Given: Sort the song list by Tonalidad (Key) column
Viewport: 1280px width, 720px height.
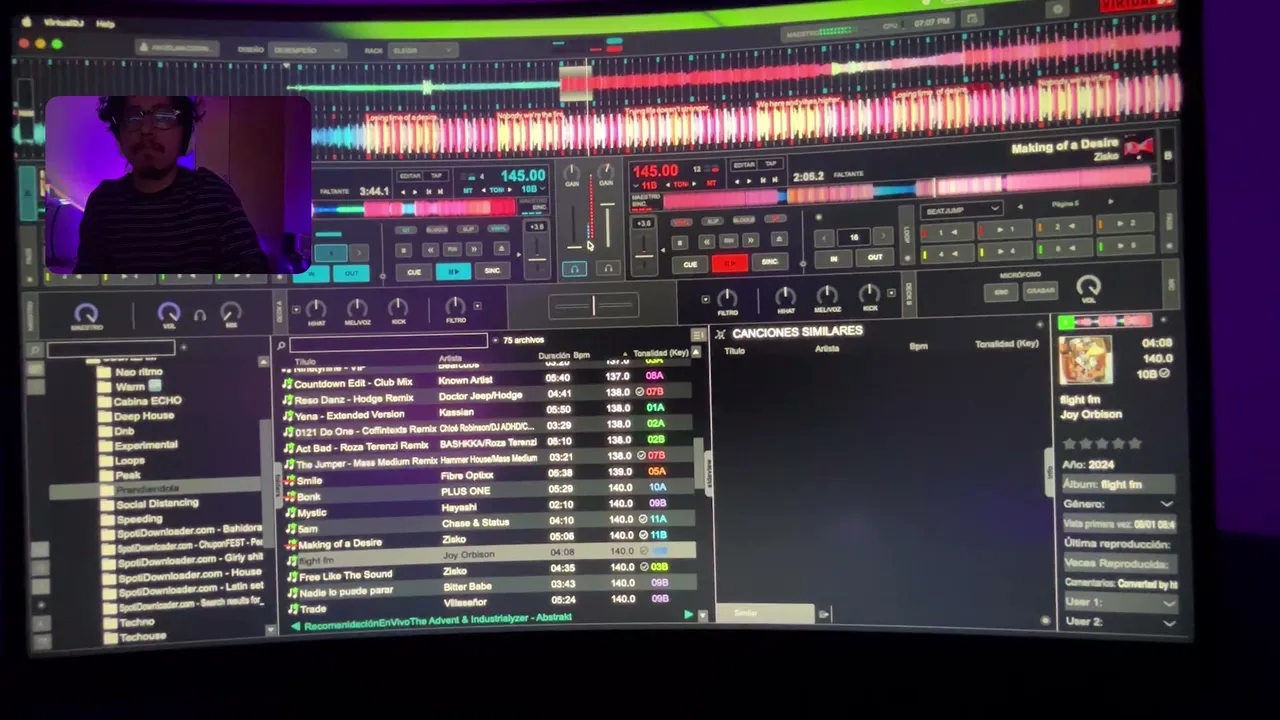Looking at the screenshot, I should click(661, 353).
